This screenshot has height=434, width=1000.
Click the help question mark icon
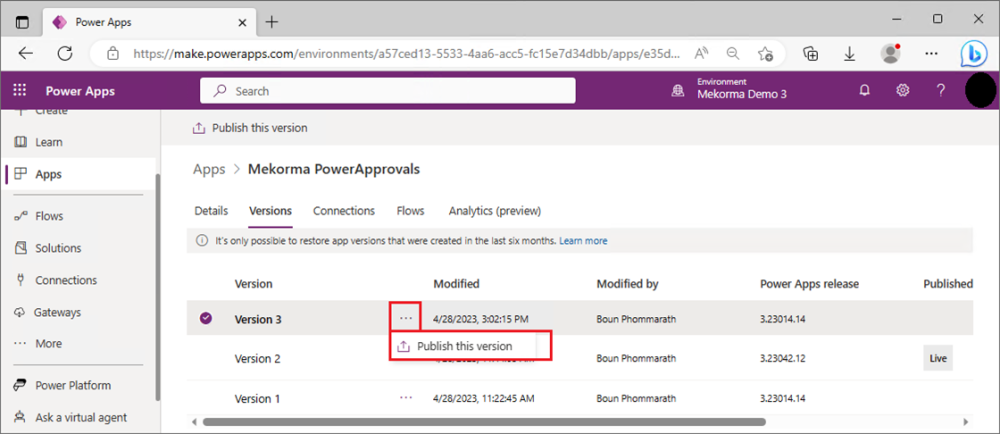940,91
